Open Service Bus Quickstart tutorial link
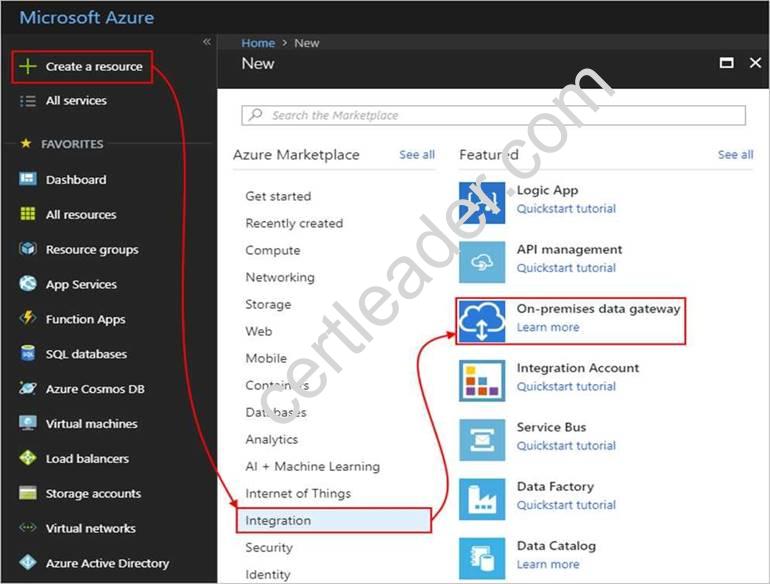The width and height of the screenshot is (770, 584). coord(566,446)
